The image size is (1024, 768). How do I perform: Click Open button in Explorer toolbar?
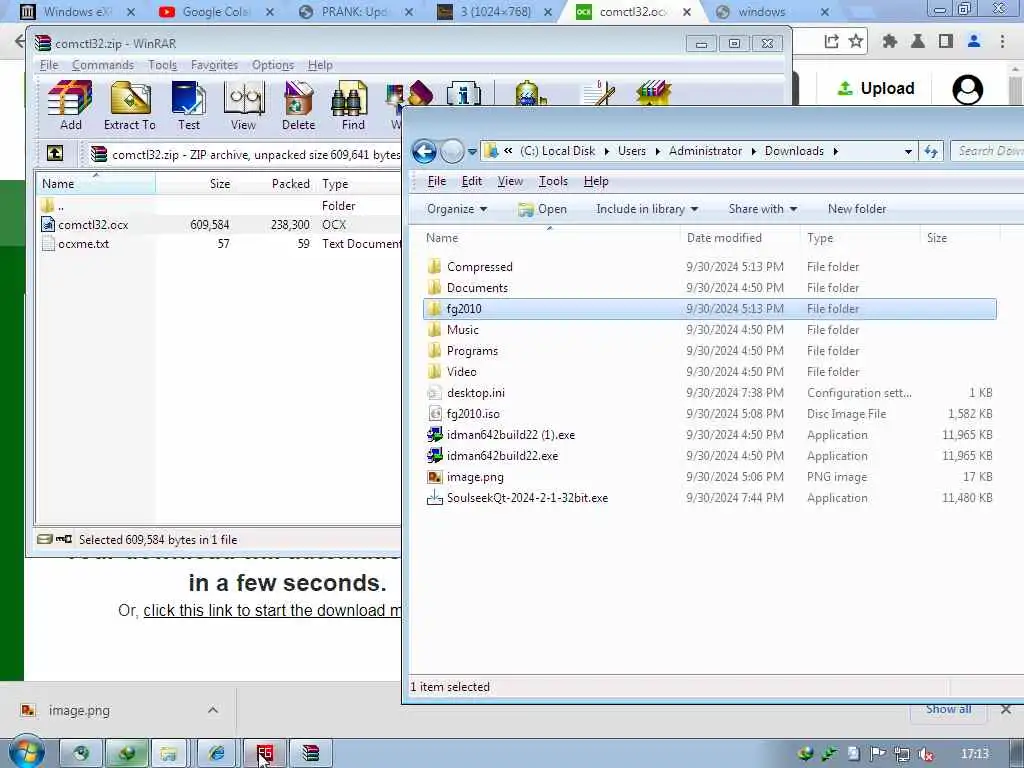(542, 209)
